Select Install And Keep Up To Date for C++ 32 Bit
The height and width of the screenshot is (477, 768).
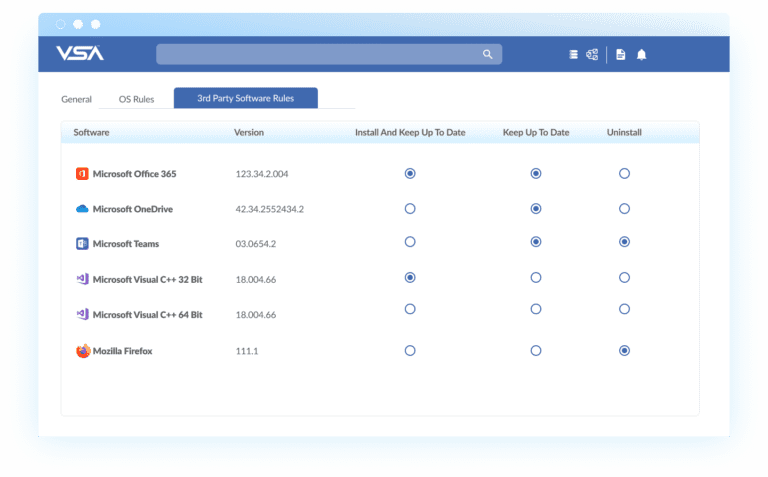pyautogui.click(x=410, y=278)
